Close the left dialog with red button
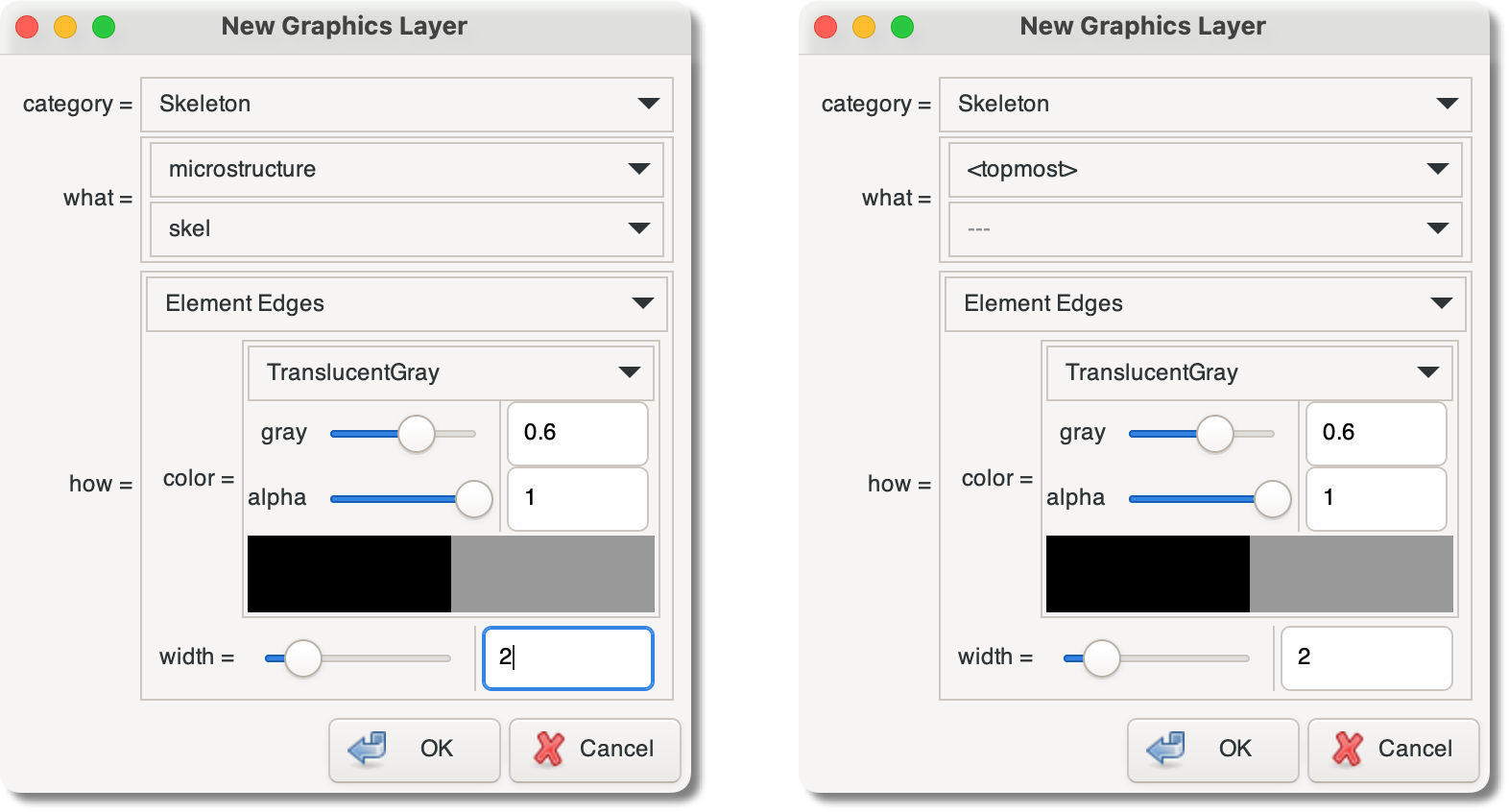This screenshot has height=812, width=1509. tap(27, 27)
